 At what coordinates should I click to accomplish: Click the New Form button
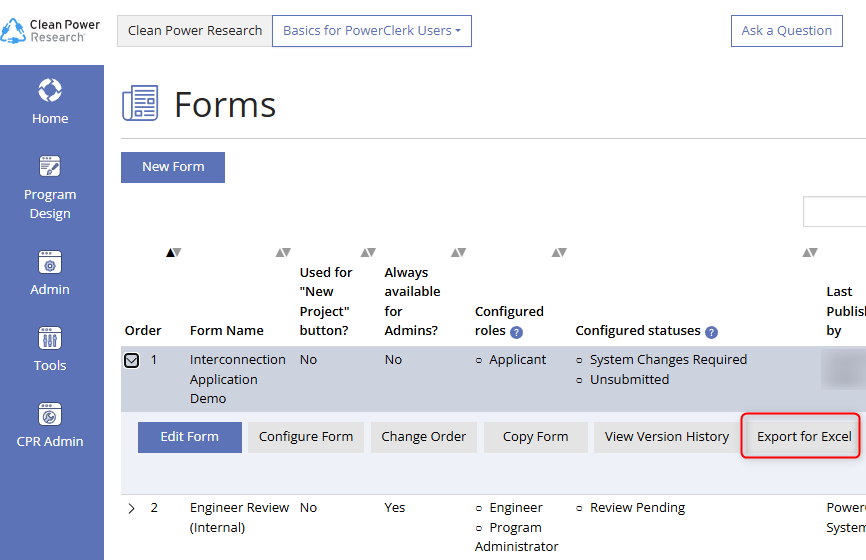pos(173,167)
